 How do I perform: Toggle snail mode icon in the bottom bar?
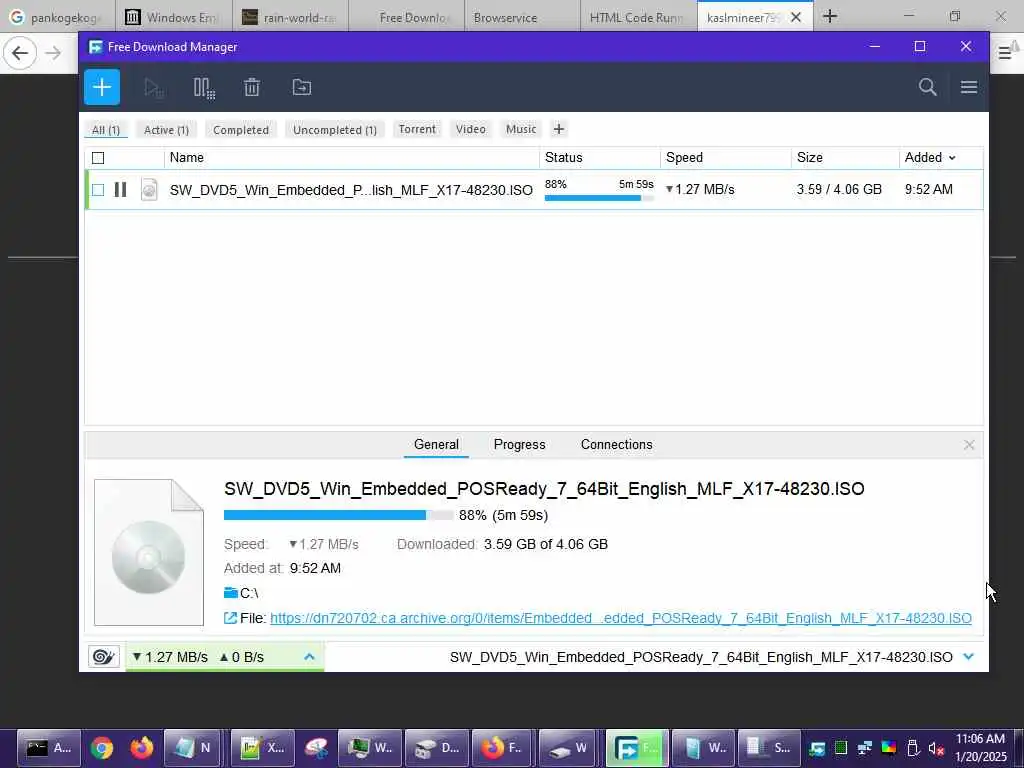coord(104,656)
